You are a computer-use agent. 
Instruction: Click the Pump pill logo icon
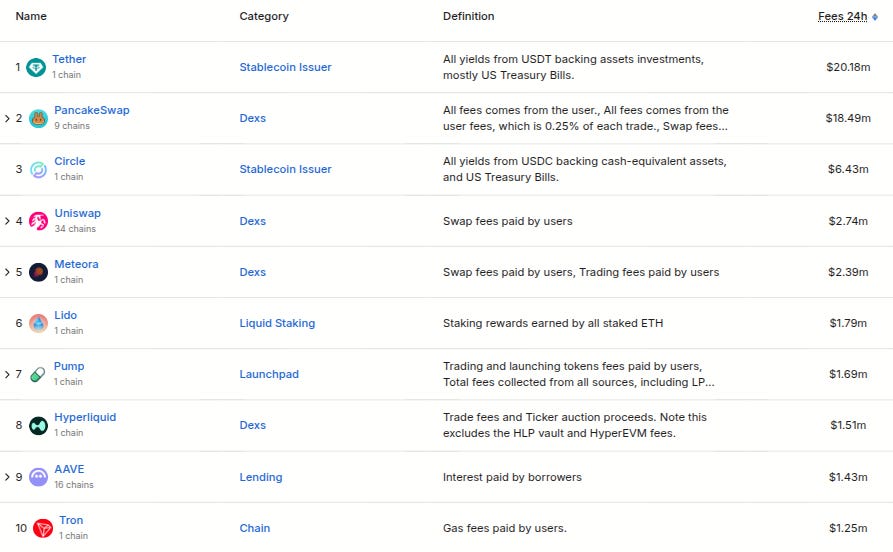coord(38,374)
